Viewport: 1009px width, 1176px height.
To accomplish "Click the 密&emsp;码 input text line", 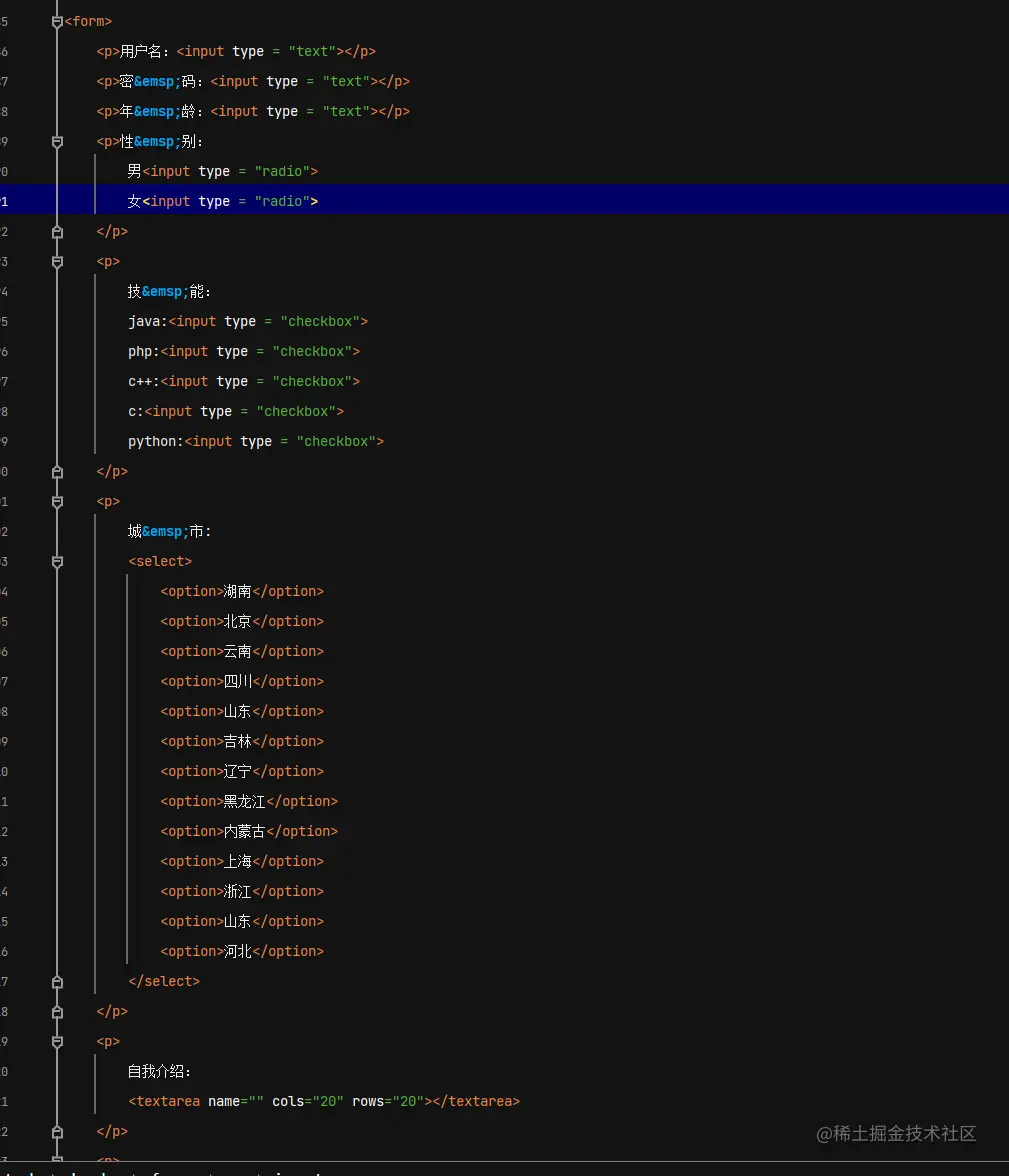I will [253, 82].
